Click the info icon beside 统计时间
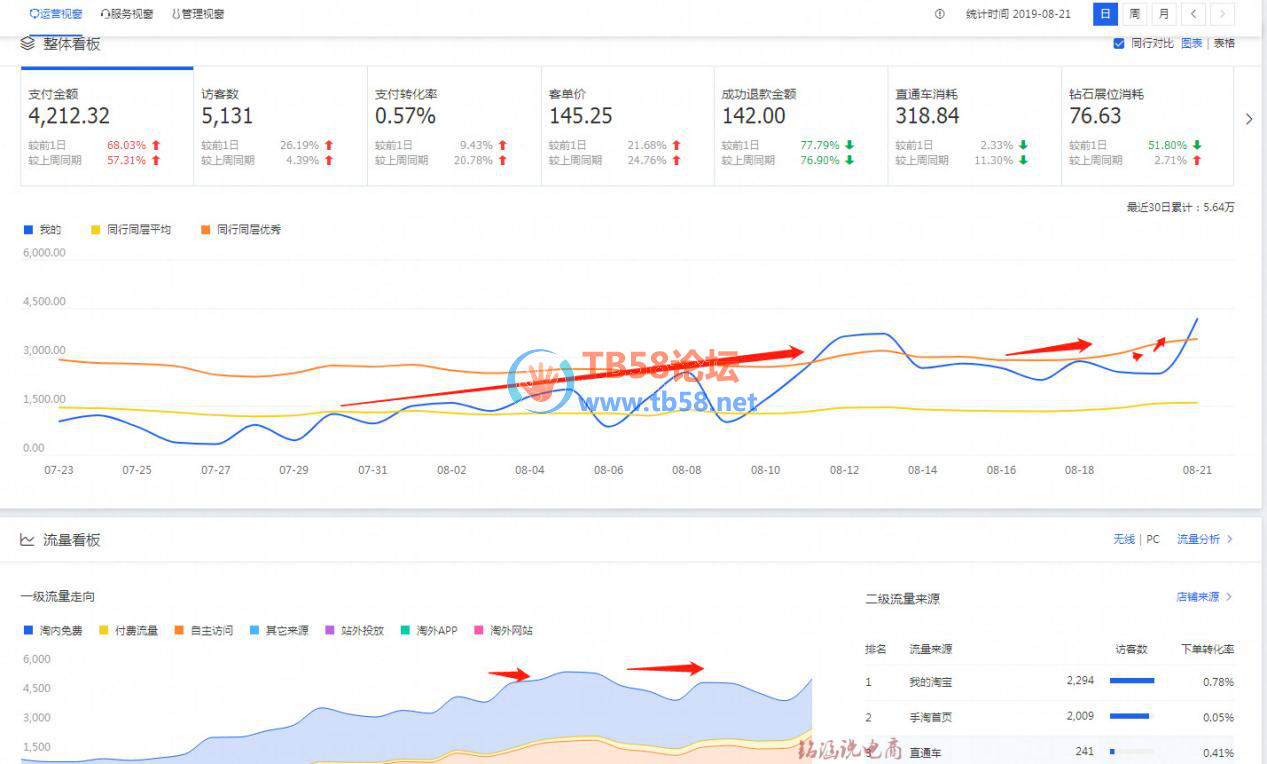1267x764 pixels. [x=939, y=14]
